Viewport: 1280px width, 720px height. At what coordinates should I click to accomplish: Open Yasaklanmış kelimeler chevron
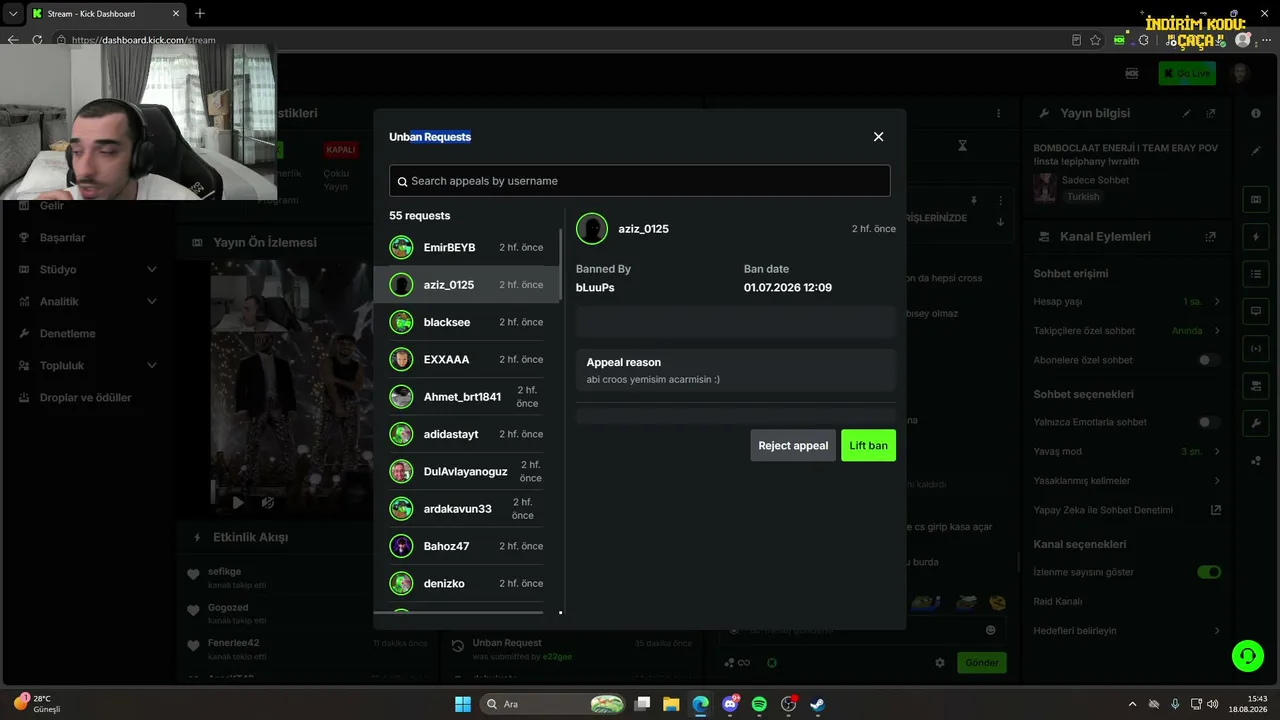point(1217,481)
